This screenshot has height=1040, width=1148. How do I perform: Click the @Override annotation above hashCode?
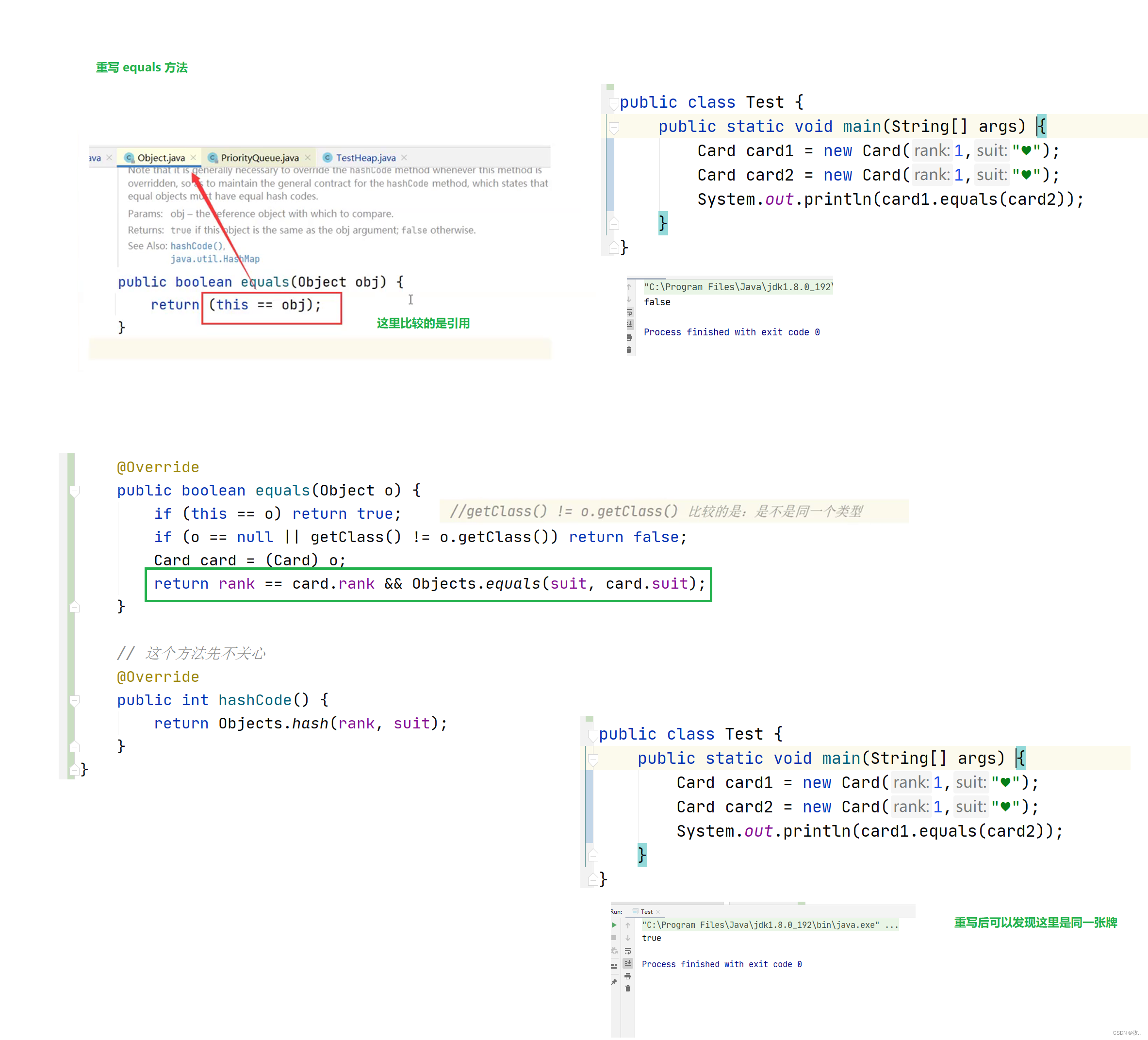click(158, 677)
